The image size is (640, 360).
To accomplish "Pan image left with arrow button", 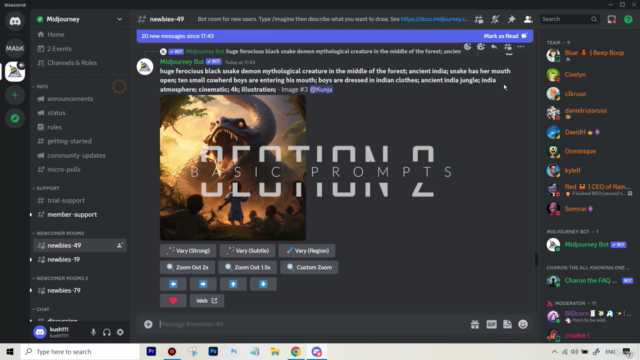I will tap(173, 284).
